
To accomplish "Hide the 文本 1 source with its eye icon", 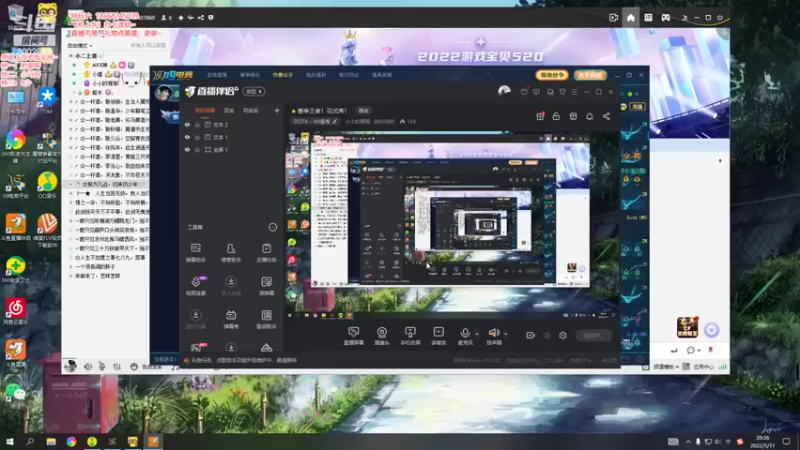I will 187,137.
